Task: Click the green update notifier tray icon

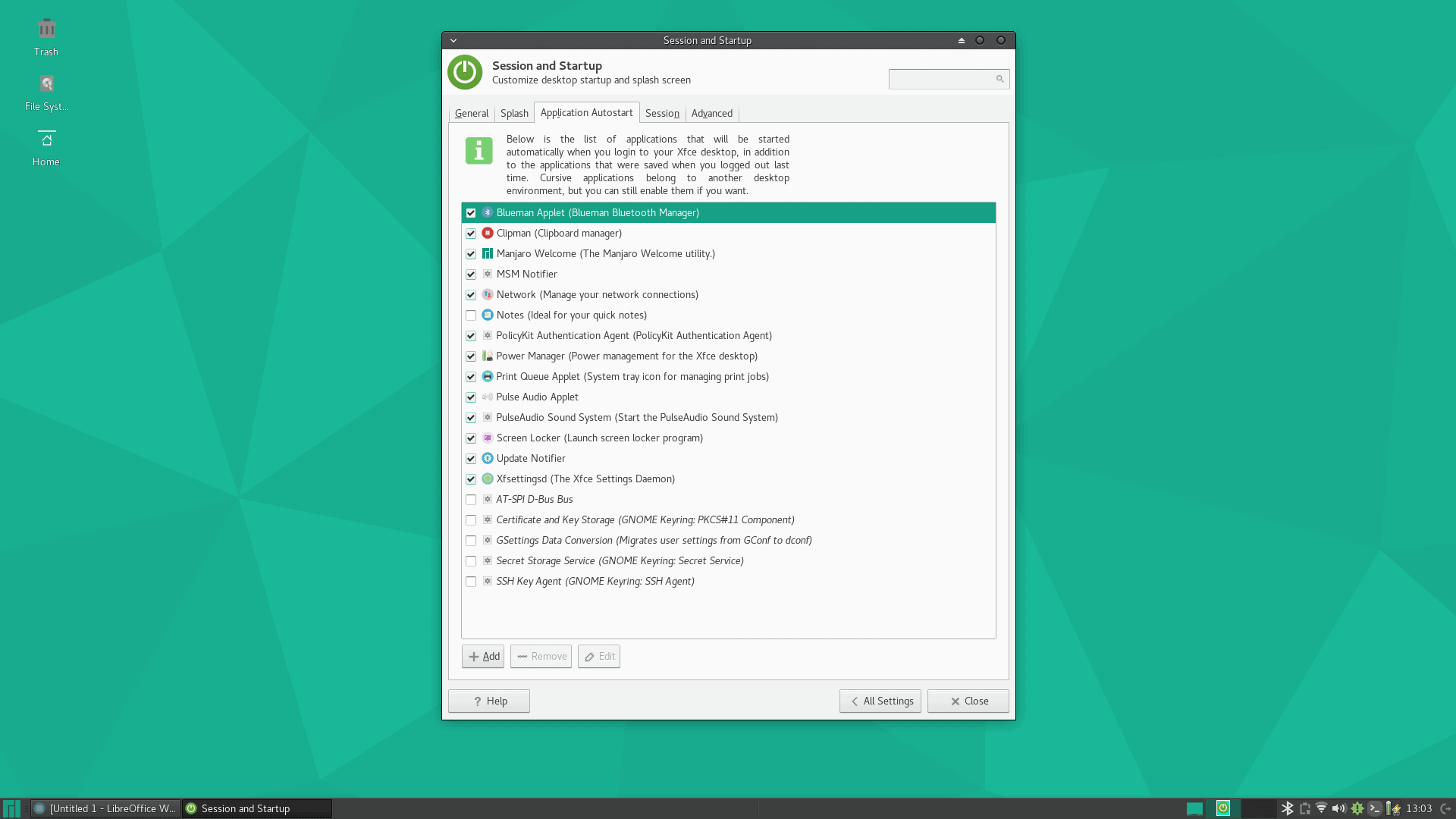Action: [x=1357, y=808]
